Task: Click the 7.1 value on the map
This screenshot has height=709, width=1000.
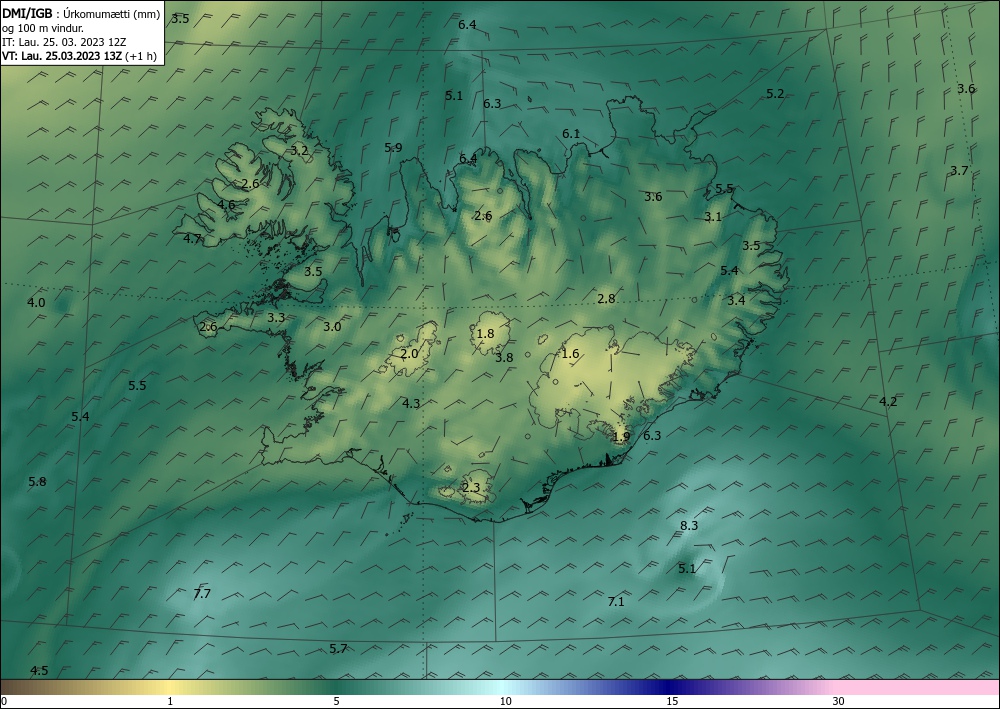Action: pyautogui.click(x=615, y=602)
